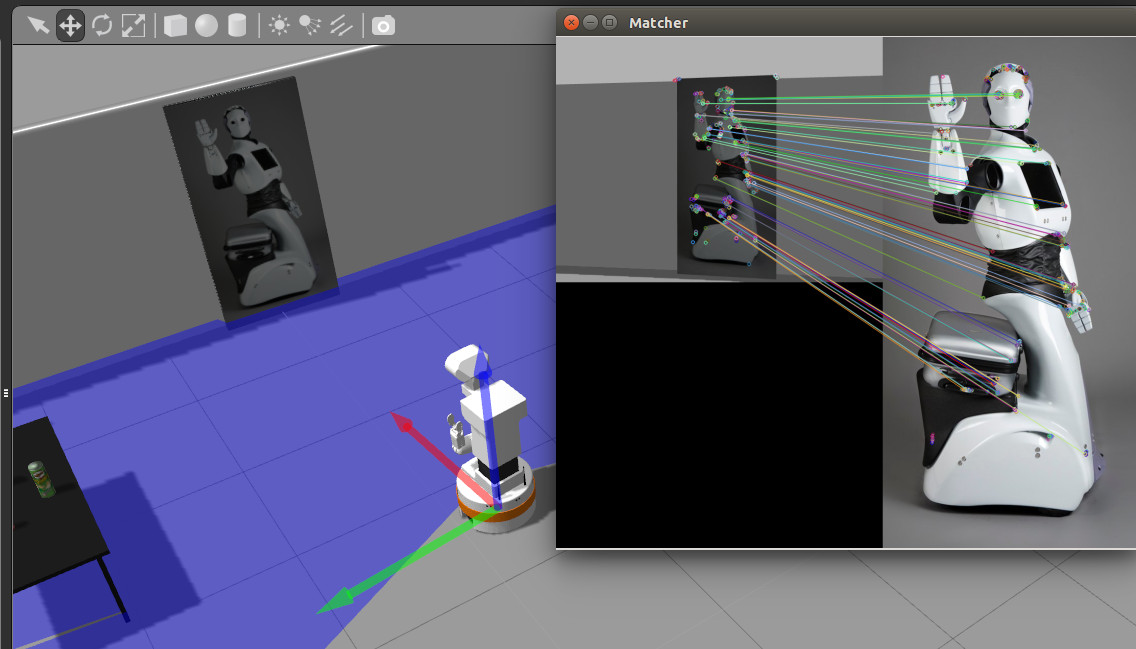Minimize the Matcher window
Viewport: 1136px width, 649px height.
pyautogui.click(x=590, y=22)
